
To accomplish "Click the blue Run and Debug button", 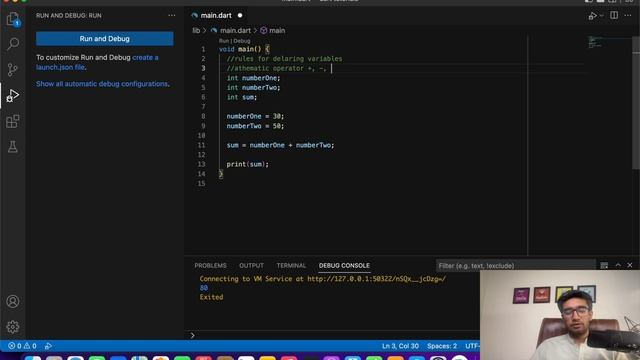I will point(104,39).
